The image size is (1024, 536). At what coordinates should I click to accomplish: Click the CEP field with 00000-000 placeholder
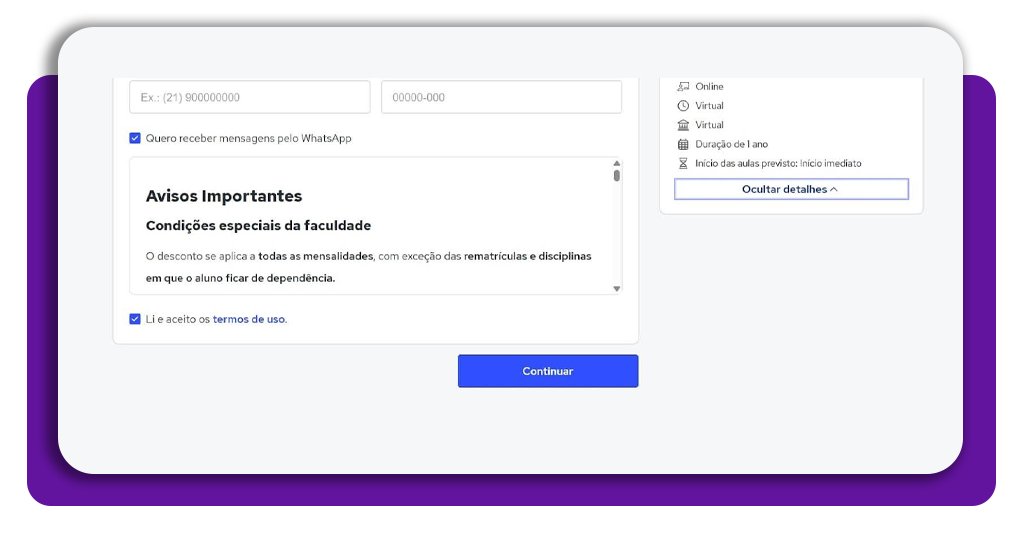[501, 97]
